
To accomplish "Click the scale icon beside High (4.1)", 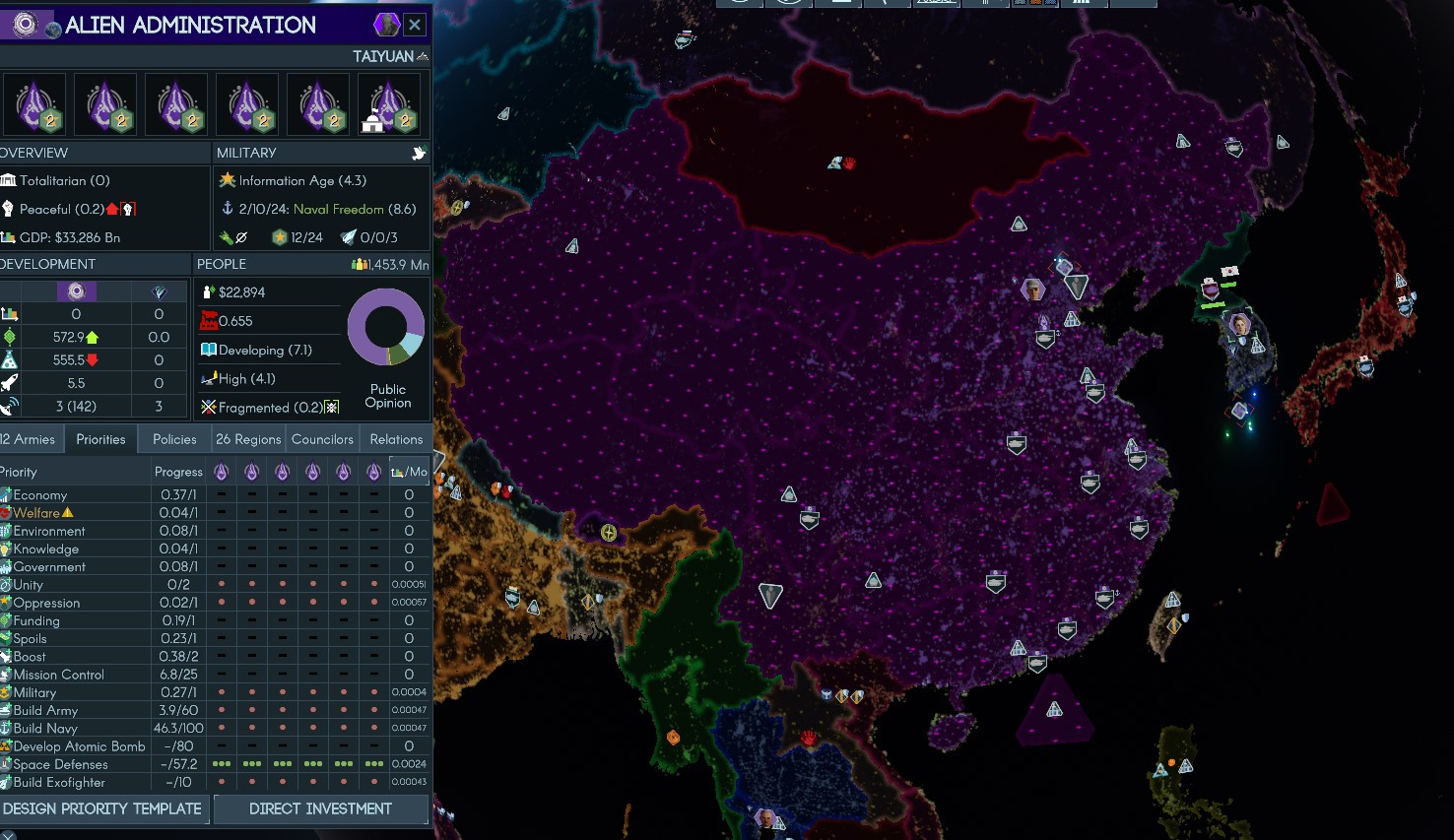I will point(209,378).
